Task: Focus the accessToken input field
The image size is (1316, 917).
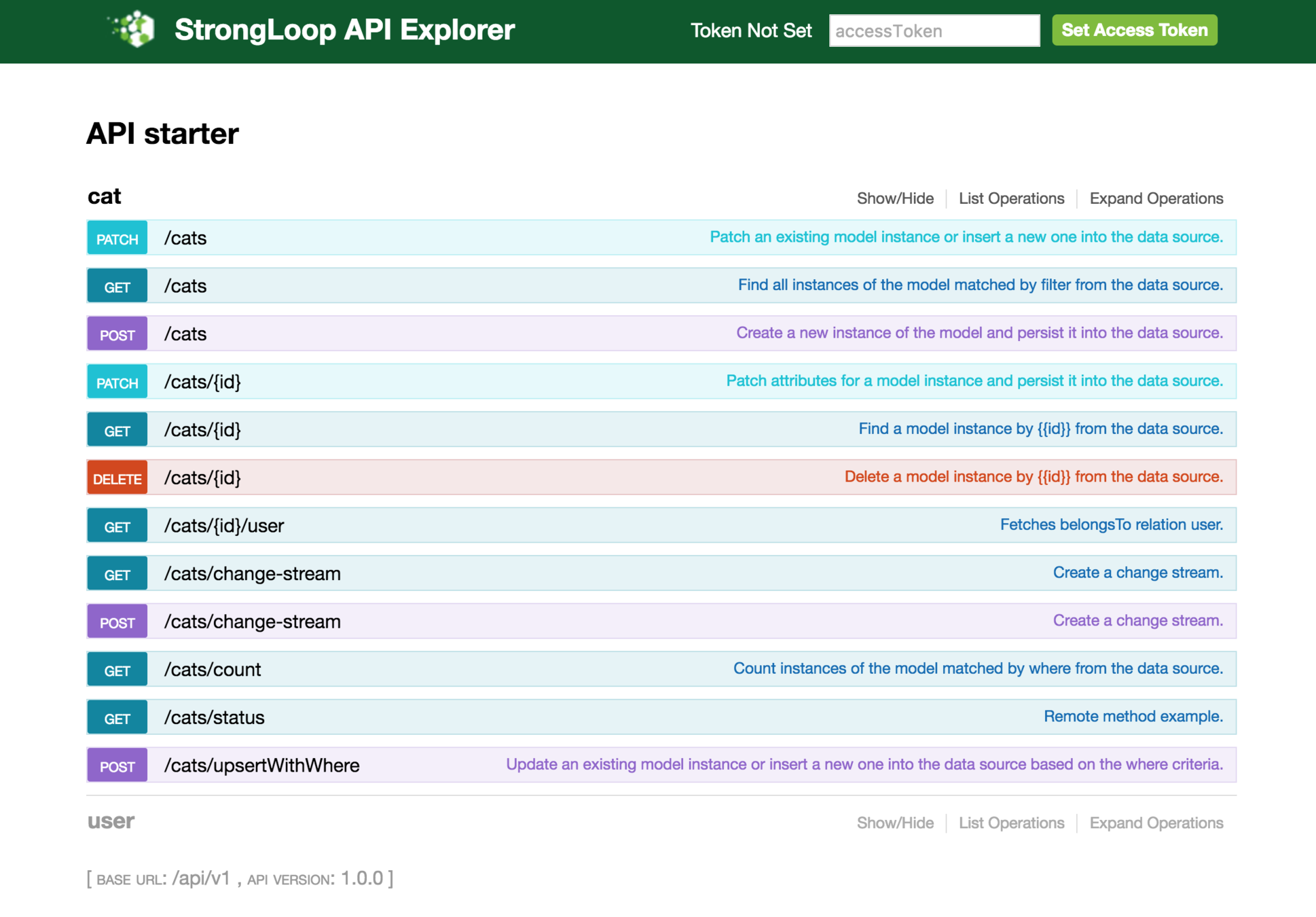Action: click(934, 31)
